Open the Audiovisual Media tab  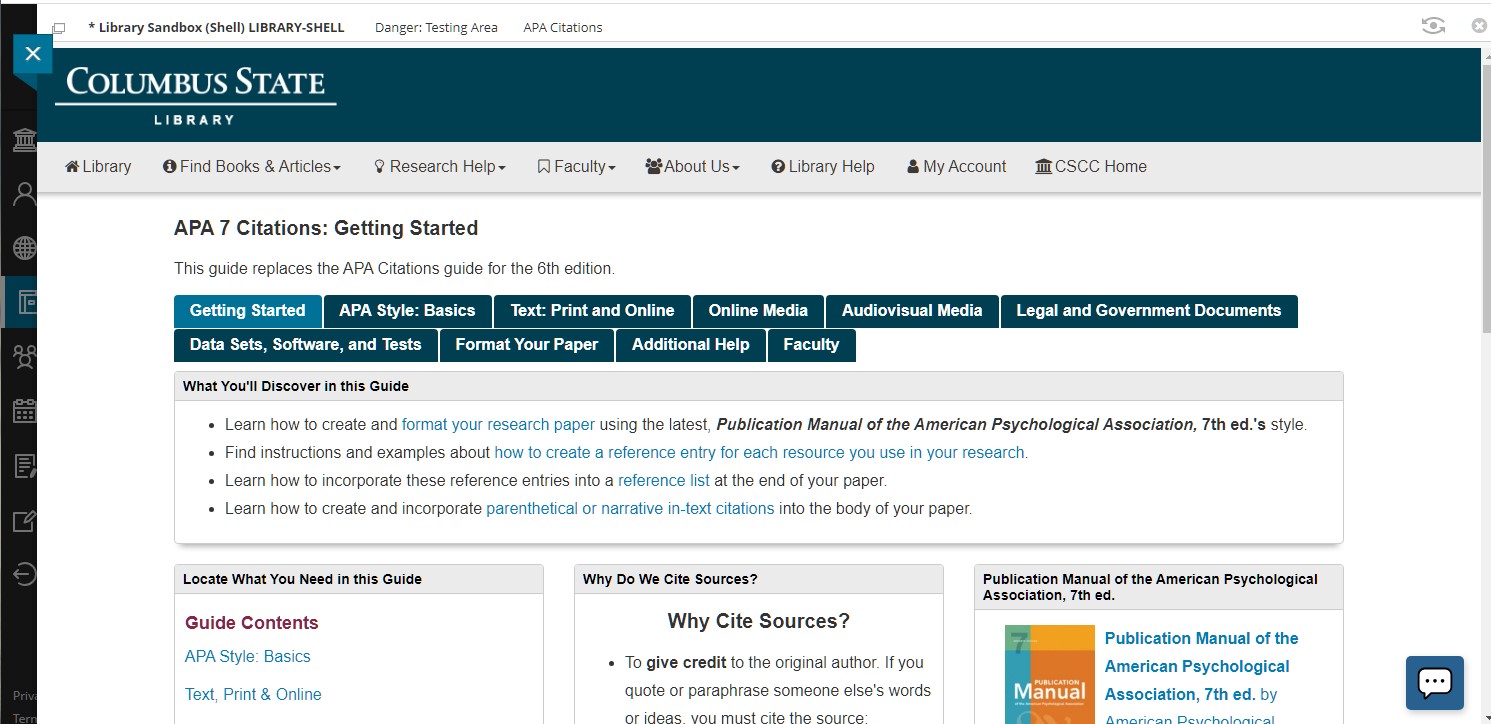tap(912, 311)
